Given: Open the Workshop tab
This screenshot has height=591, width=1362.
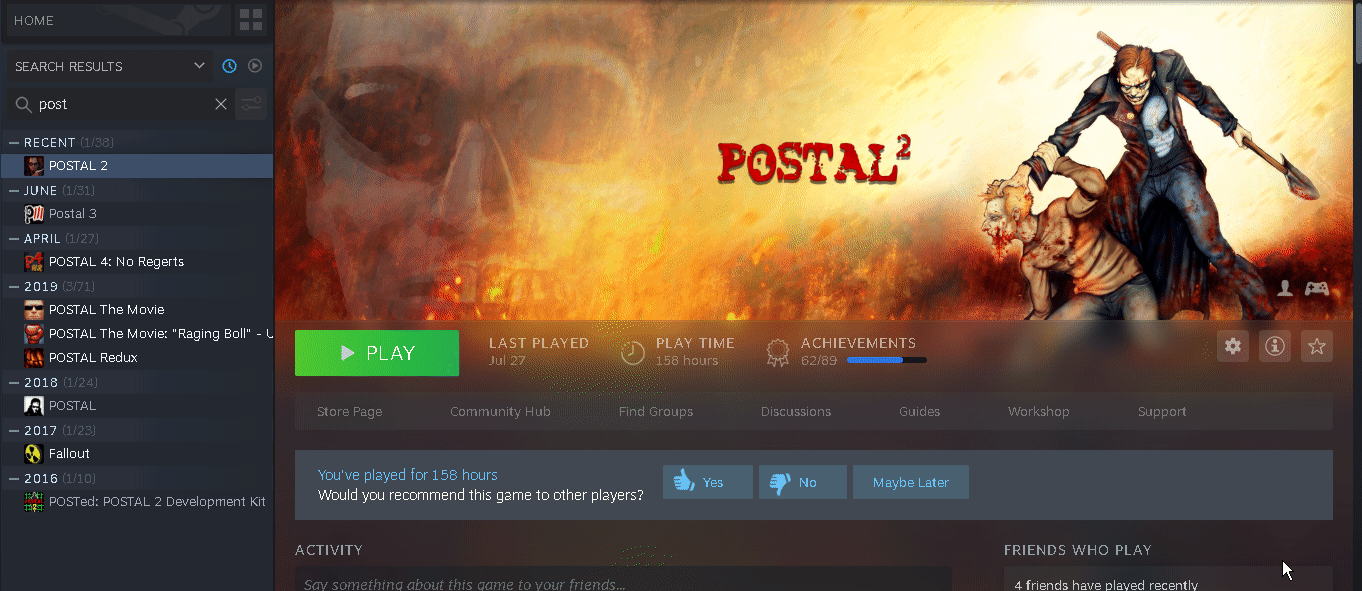Looking at the screenshot, I should (x=1038, y=411).
